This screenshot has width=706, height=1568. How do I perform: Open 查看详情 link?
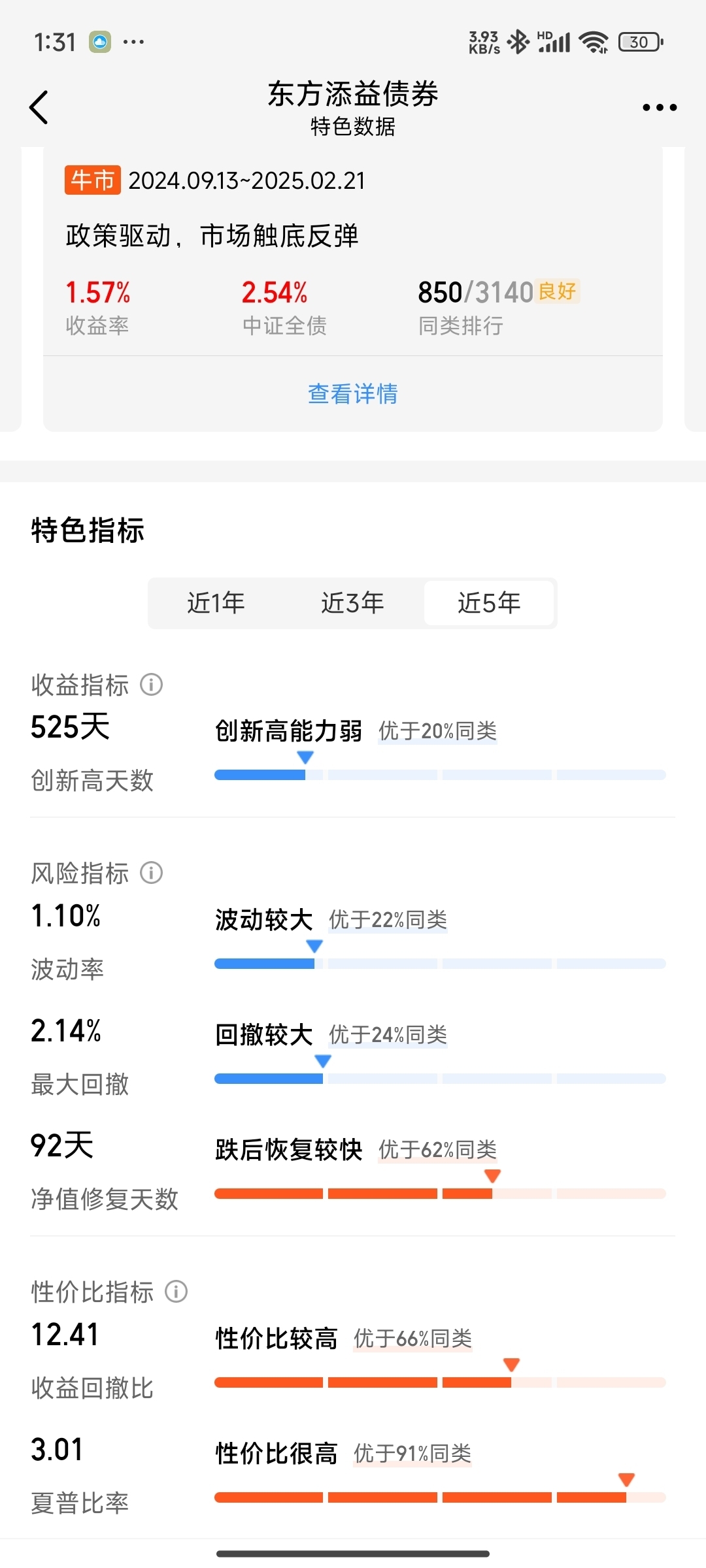(353, 394)
